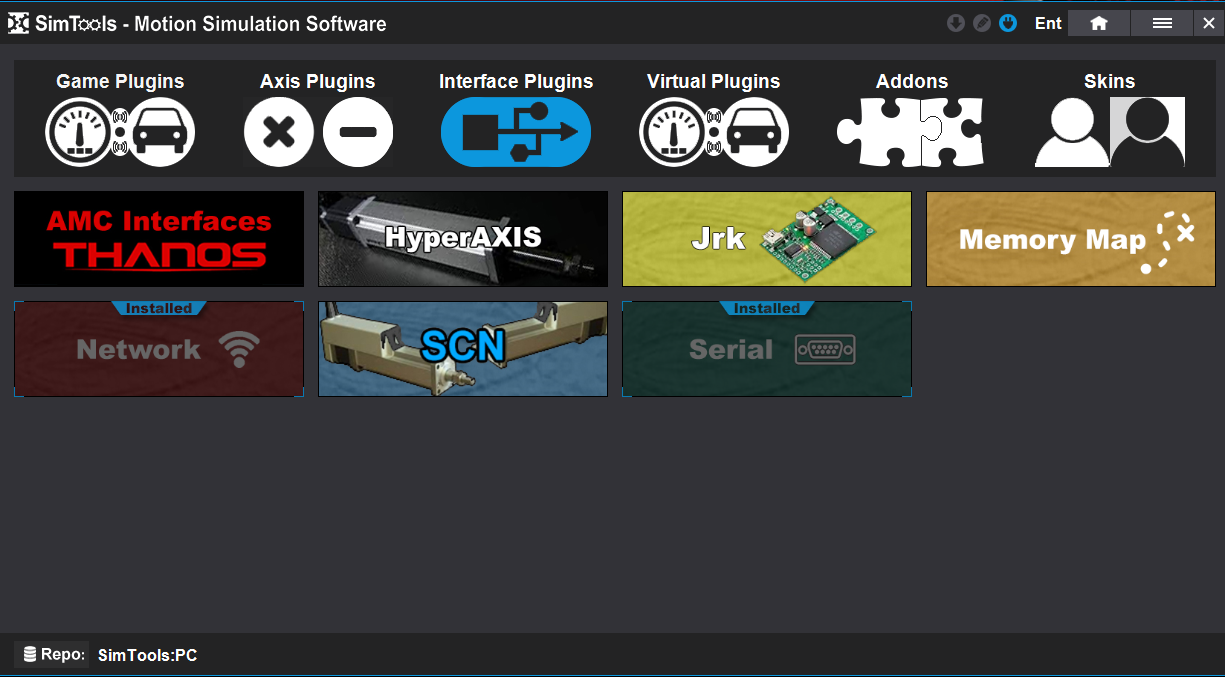
Task: Select the HyperAXIS interface plugin
Action: [463, 239]
